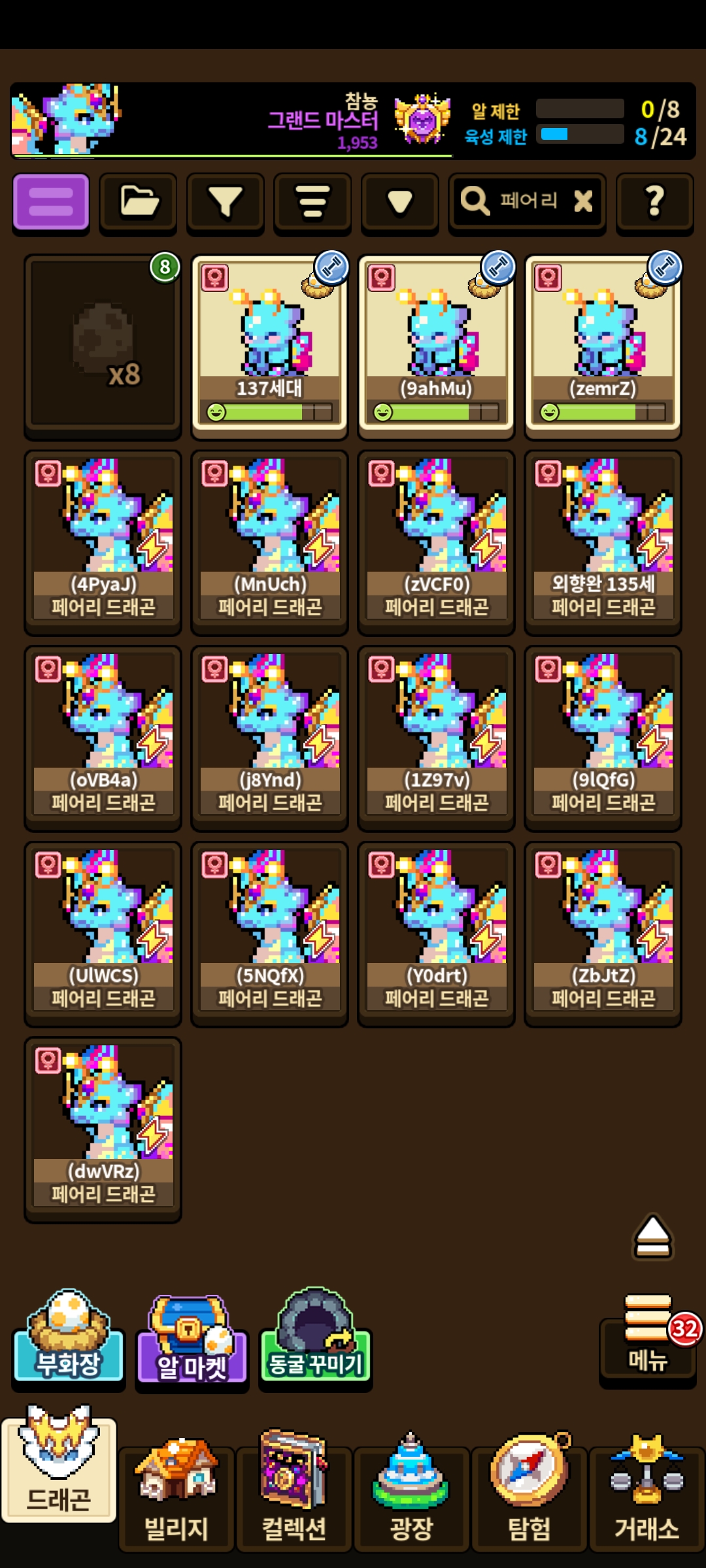Open the question mark help button
This screenshot has height=1568, width=706.
tap(654, 202)
